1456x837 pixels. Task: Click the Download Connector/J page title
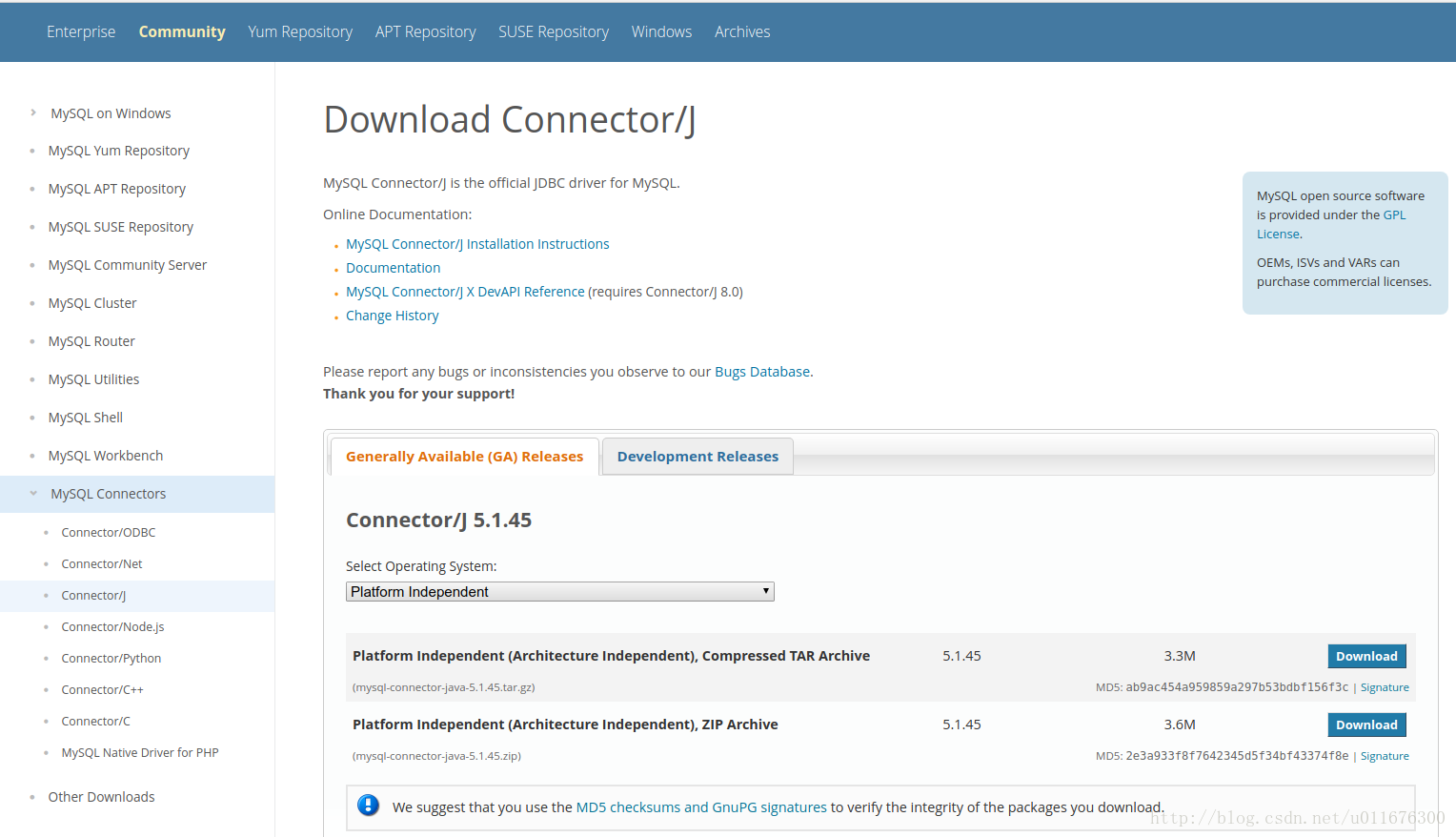pos(510,120)
